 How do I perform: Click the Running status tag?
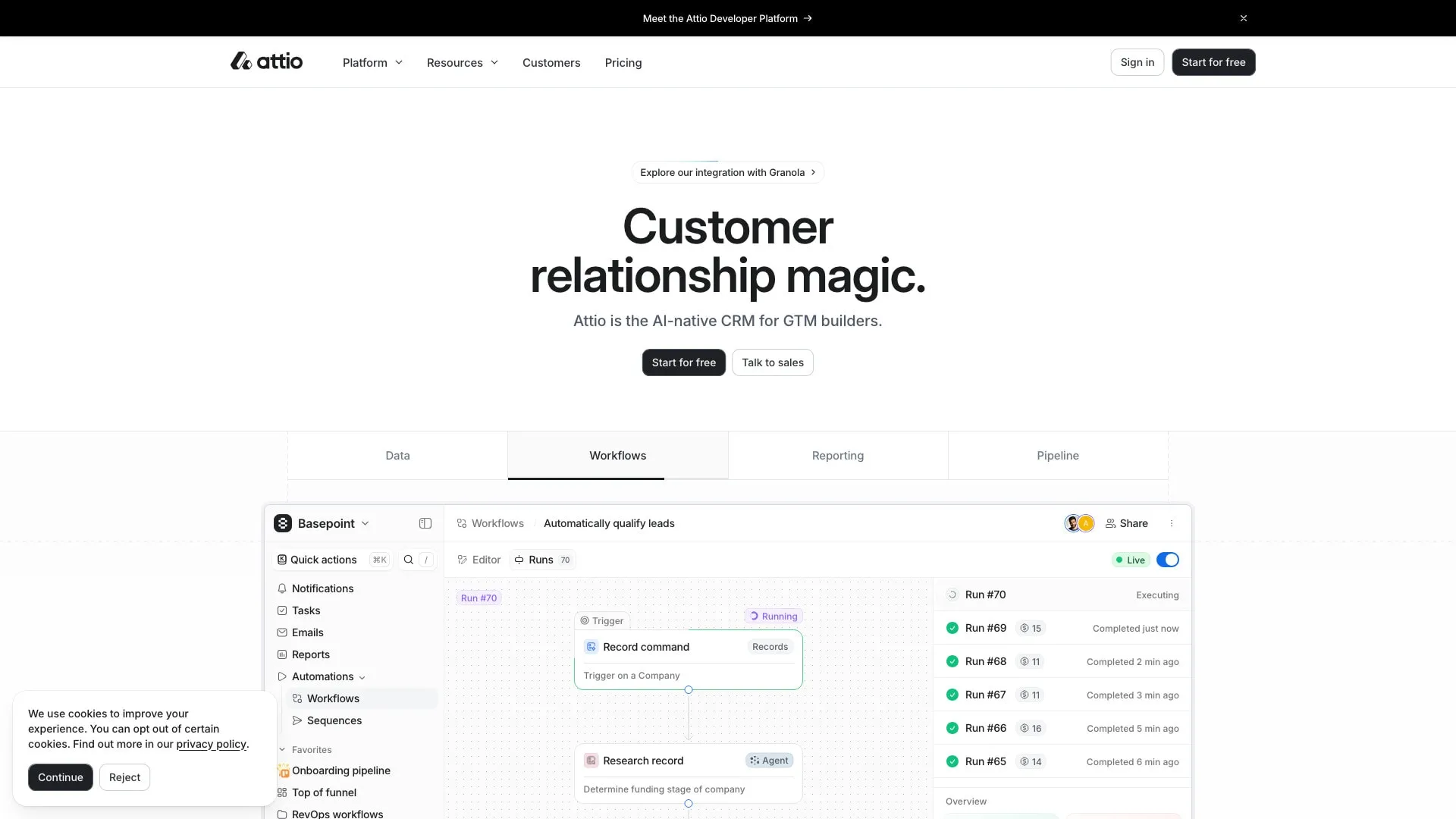[x=774, y=617]
